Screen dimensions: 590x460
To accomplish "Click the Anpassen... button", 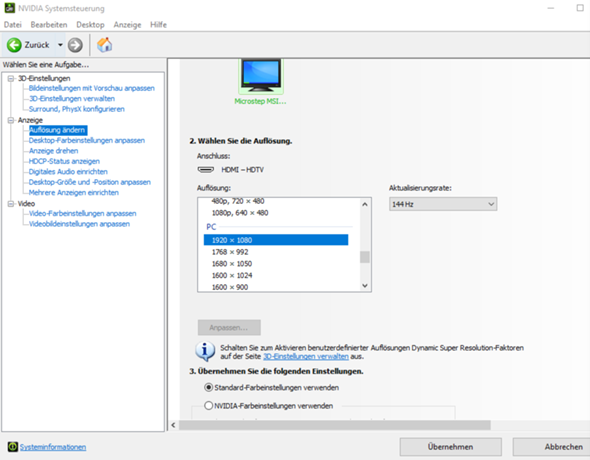I will 229,328.
